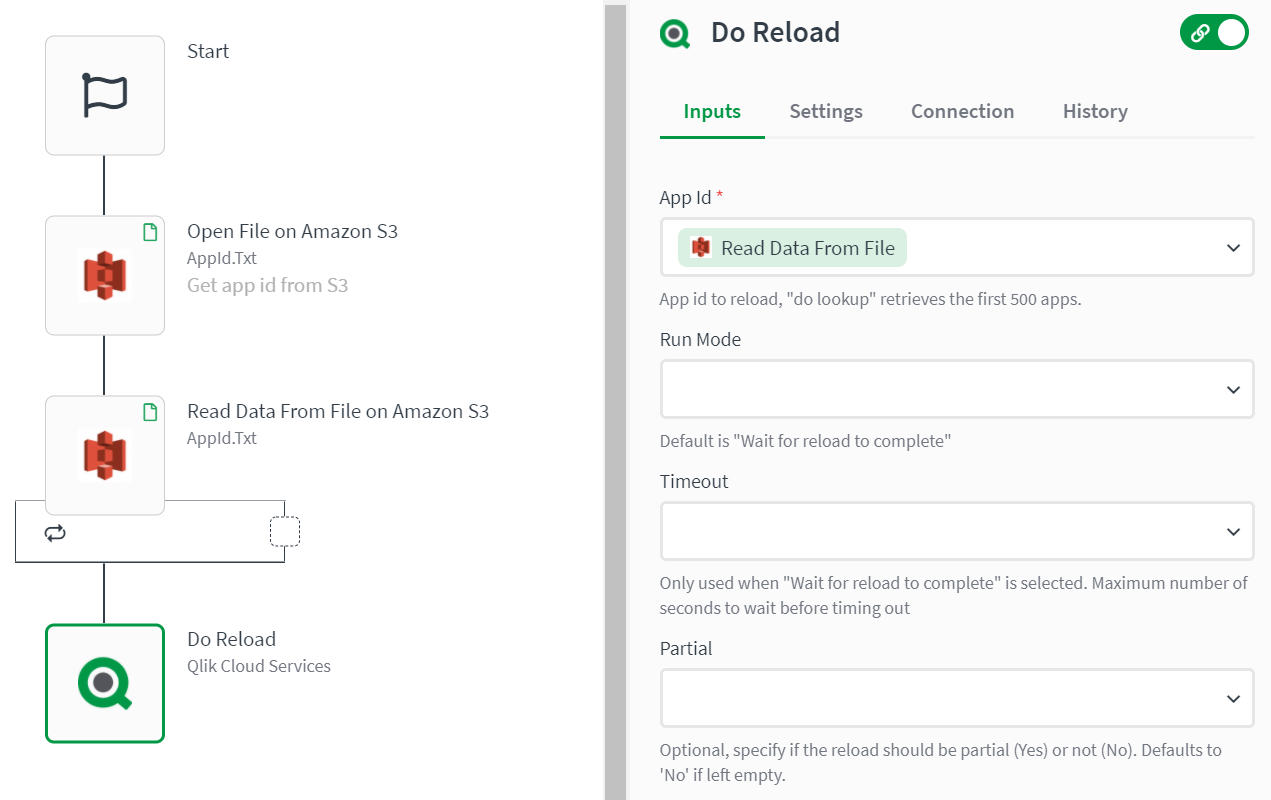Select the Do Reload Qlik icon

click(104, 683)
